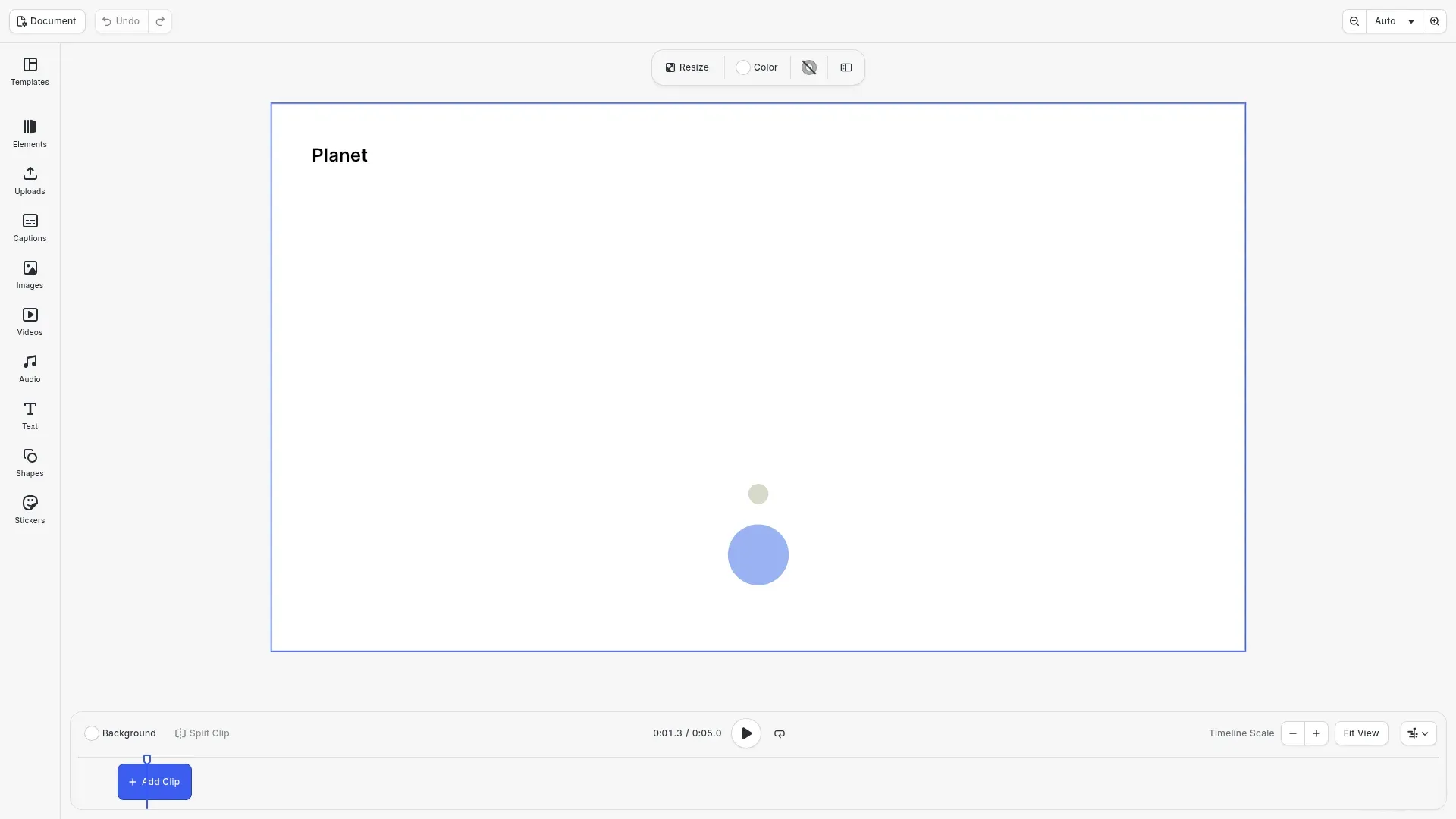Click the redo arrow icon
Image resolution: width=1456 pixels, height=819 pixels.
(x=160, y=21)
